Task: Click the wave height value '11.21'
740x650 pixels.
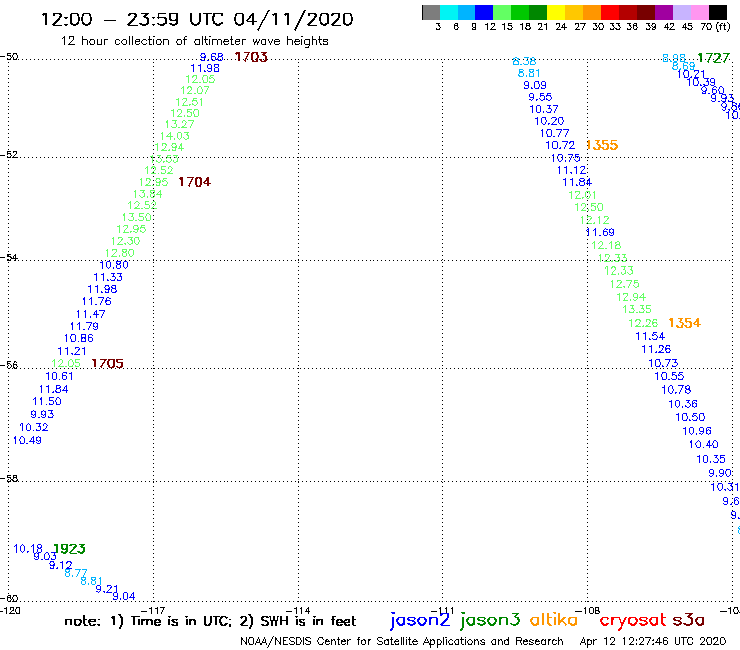Action: (x=72, y=351)
